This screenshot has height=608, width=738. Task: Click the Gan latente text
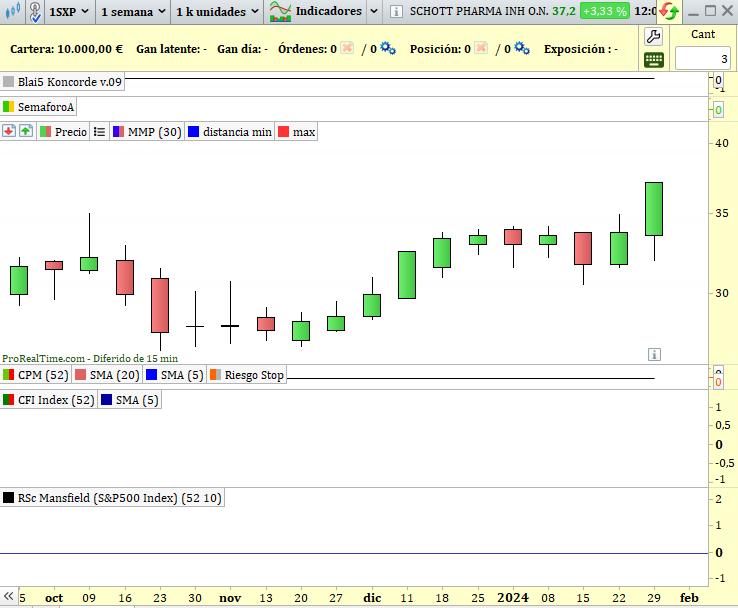pos(171,49)
